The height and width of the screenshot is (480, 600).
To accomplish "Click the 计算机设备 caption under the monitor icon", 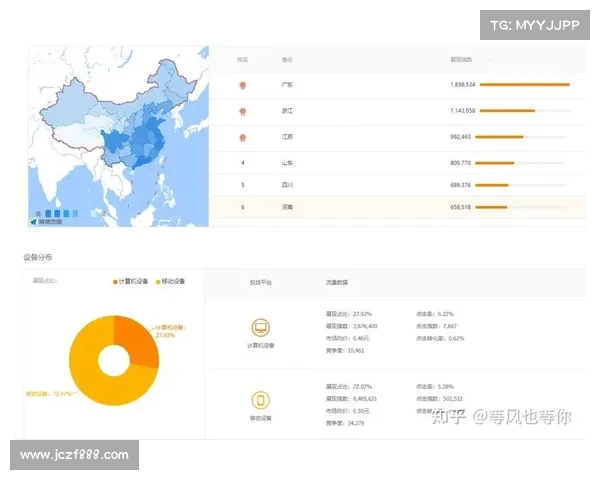I will tap(261, 346).
